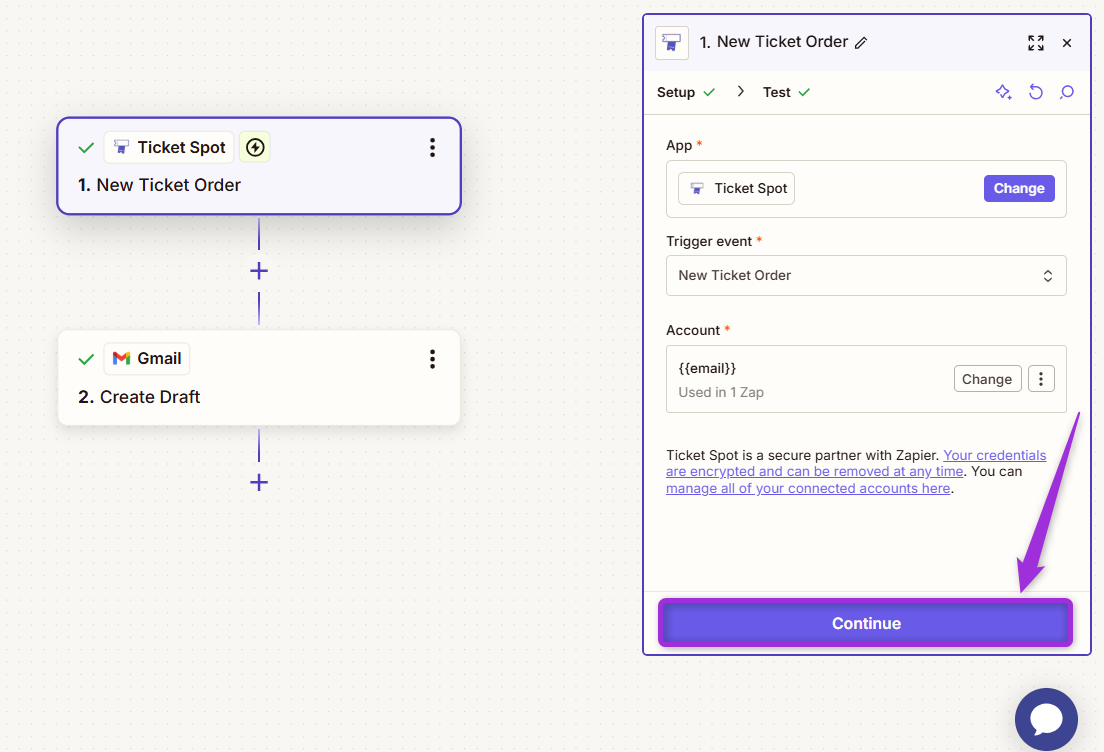This screenshot has height=752, width=1104.
Task: Click the chevron between Setup and Test
Action: tap(740, 92)
